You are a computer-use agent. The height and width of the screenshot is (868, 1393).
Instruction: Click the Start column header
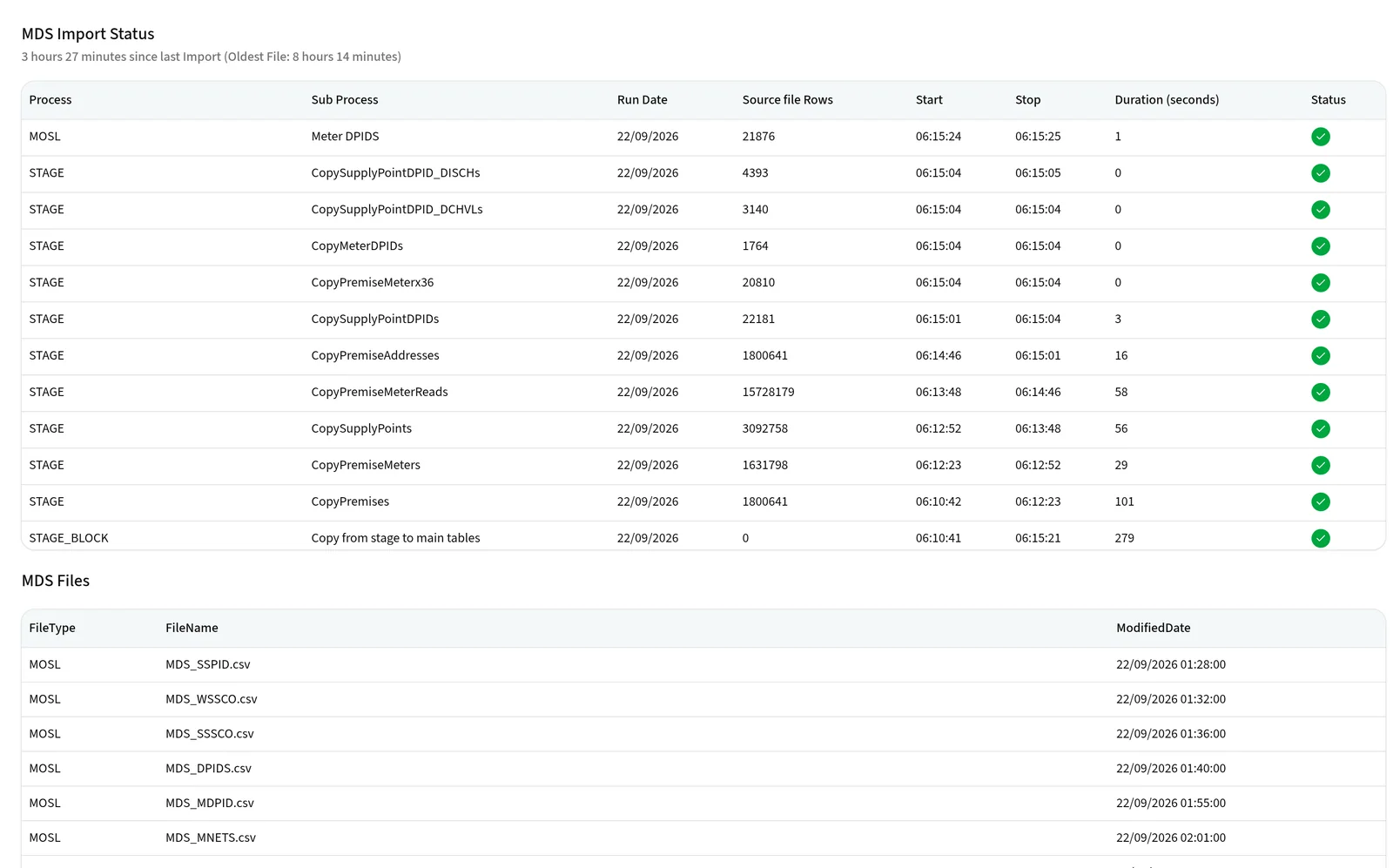pos(929,100)
